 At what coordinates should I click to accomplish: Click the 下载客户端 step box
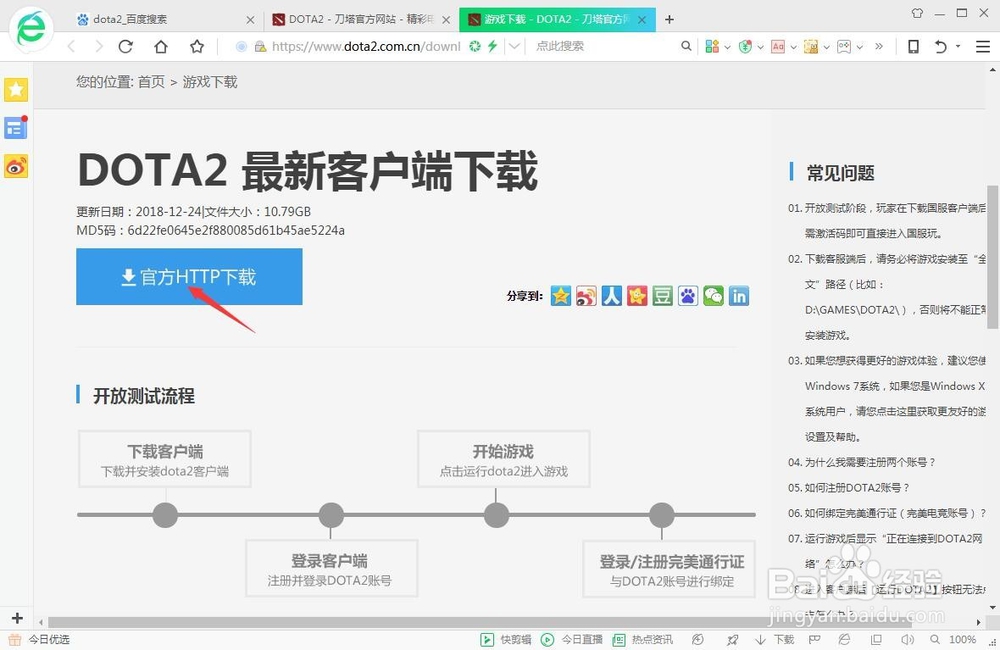coord(165,459)
